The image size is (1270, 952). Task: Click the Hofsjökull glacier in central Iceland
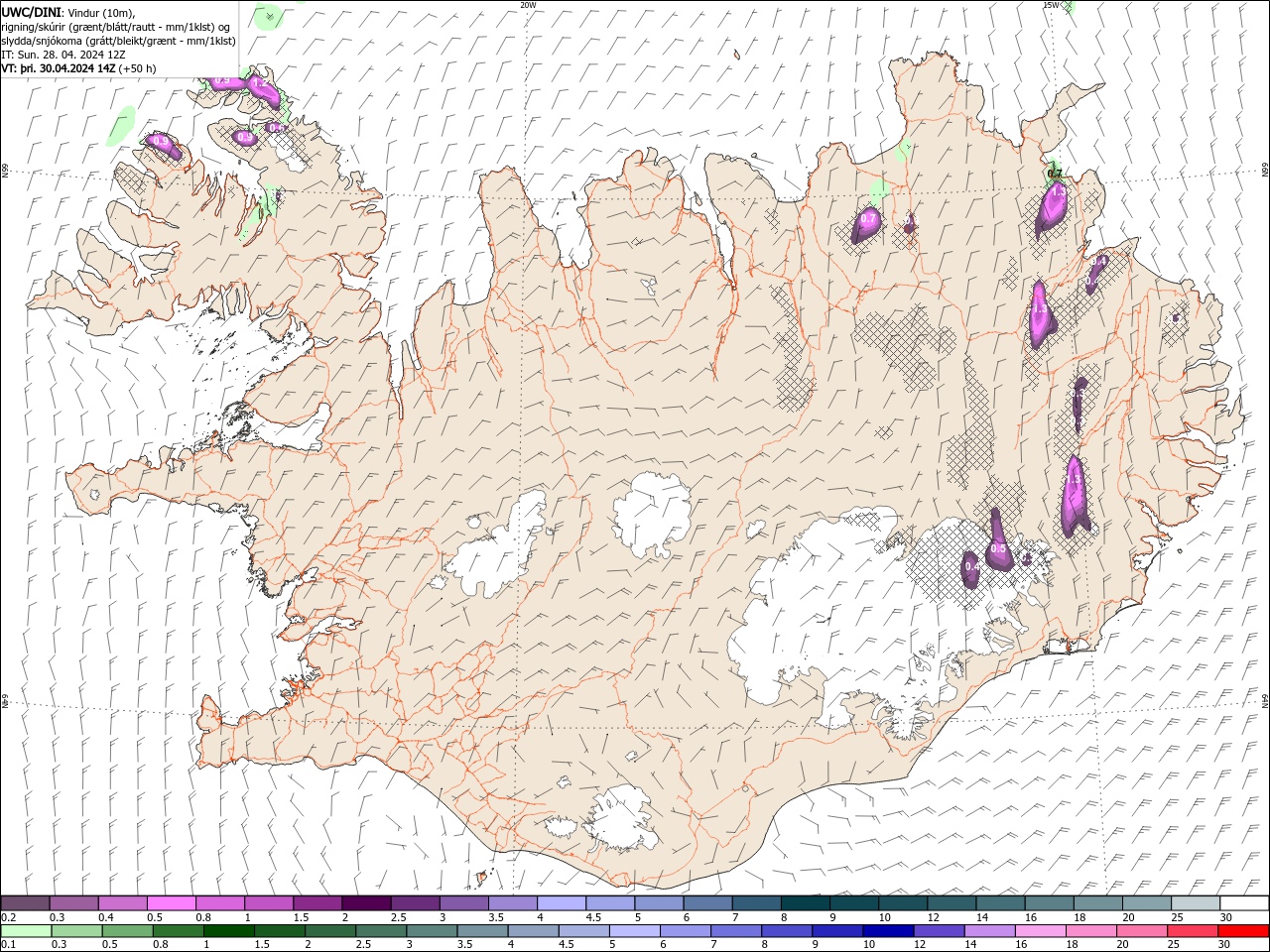pyautogui.click(x=652, y=514)
